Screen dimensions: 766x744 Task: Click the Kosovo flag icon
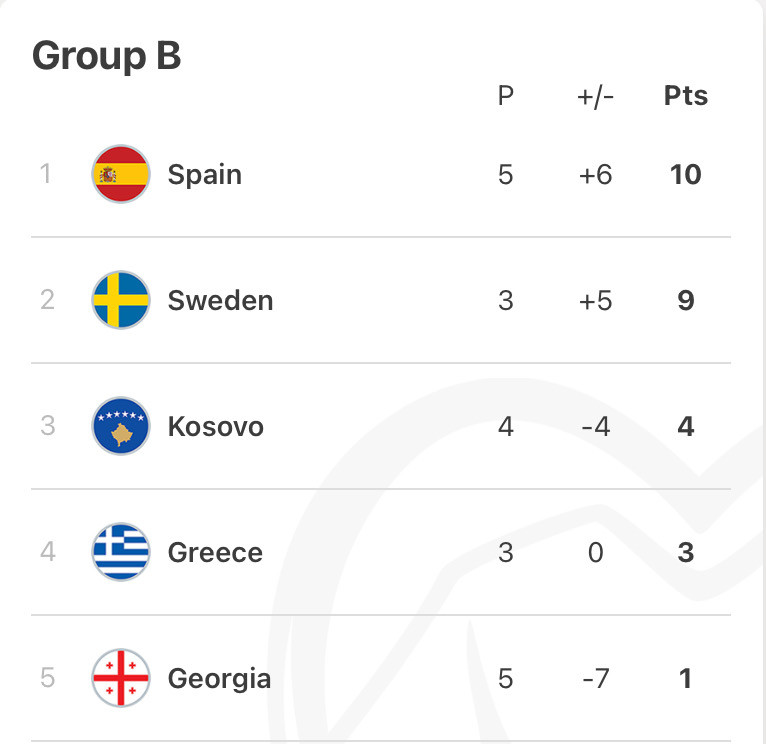pyautogui.click(x=121, y=426)
